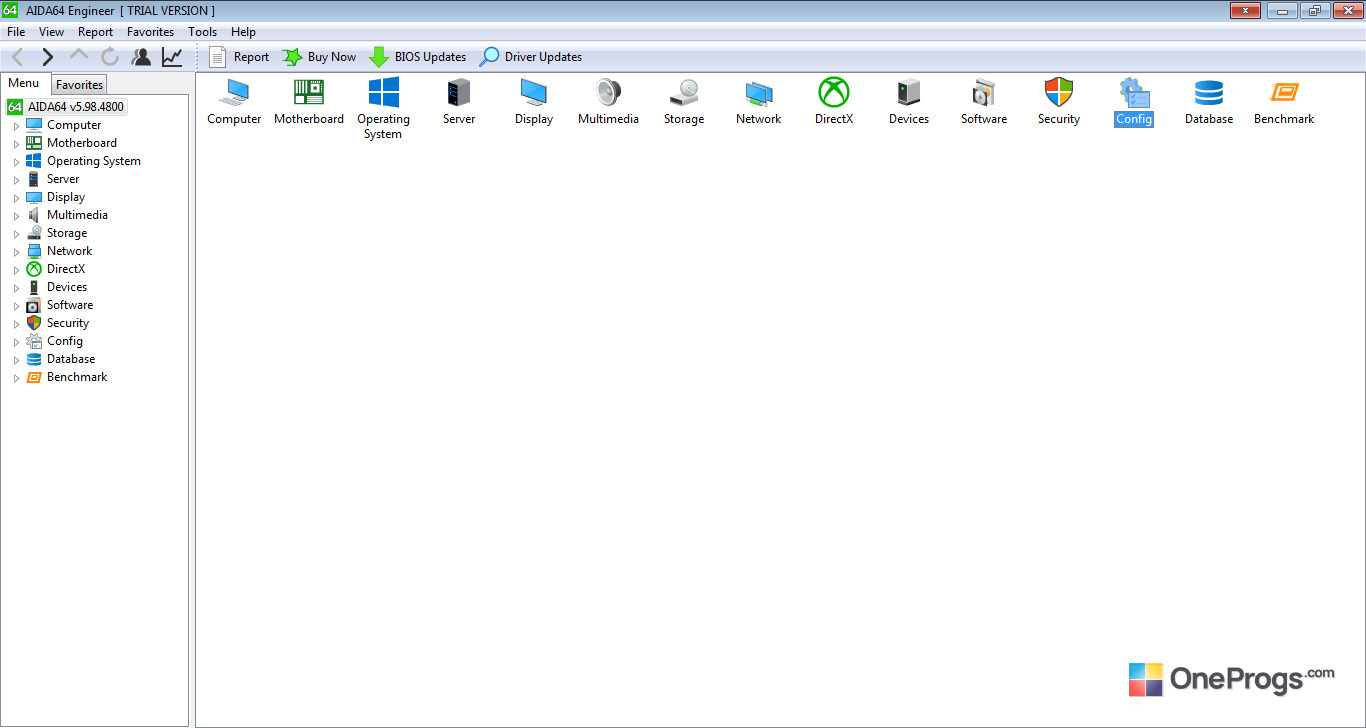Open the Report menu in menu bar
The height and width of the screenshot is (728, 1366).
(96, 32)
